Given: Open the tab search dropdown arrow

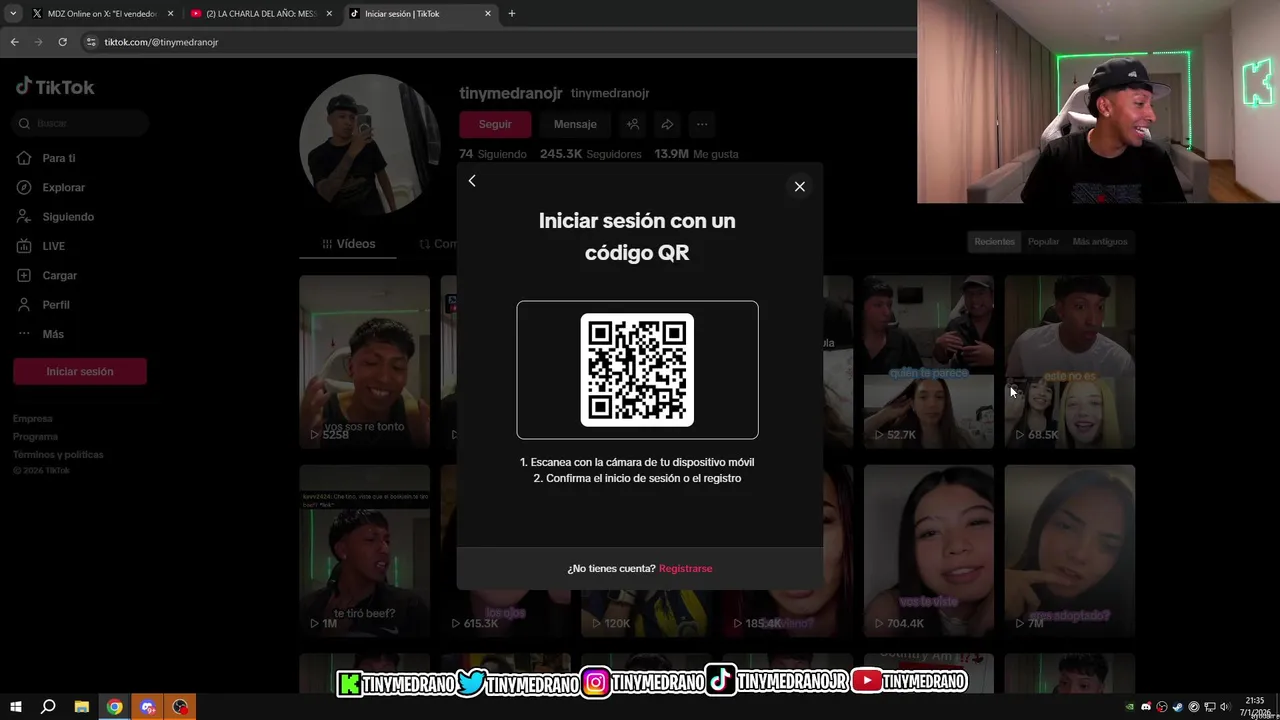Looking at the screenshot, I should tap(12, 14).
